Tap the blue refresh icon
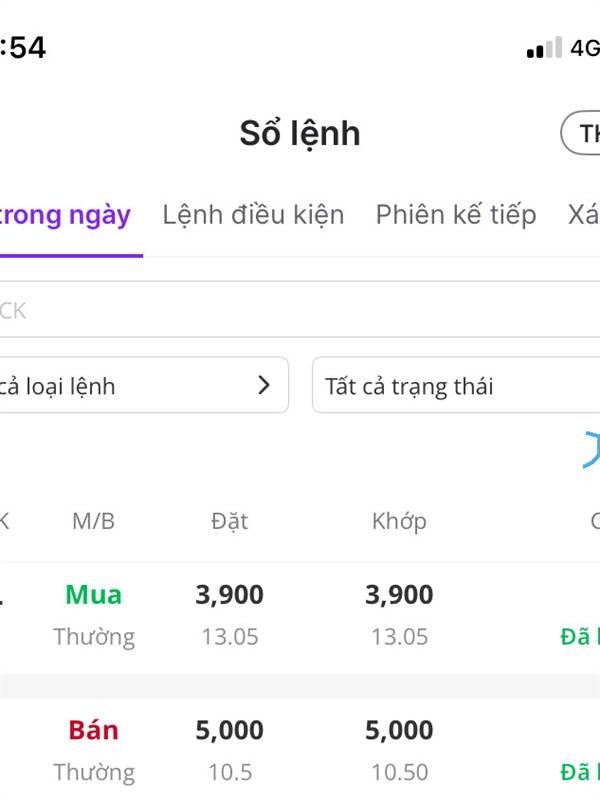The width and height of the screenshot is (600, 800). [590, 450]
